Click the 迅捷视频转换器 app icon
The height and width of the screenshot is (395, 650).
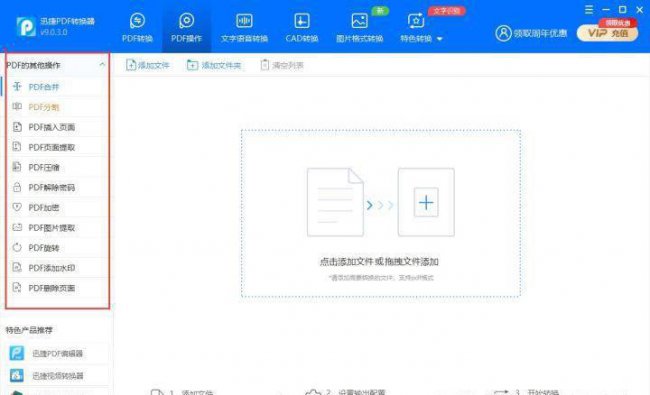(17, 376)
